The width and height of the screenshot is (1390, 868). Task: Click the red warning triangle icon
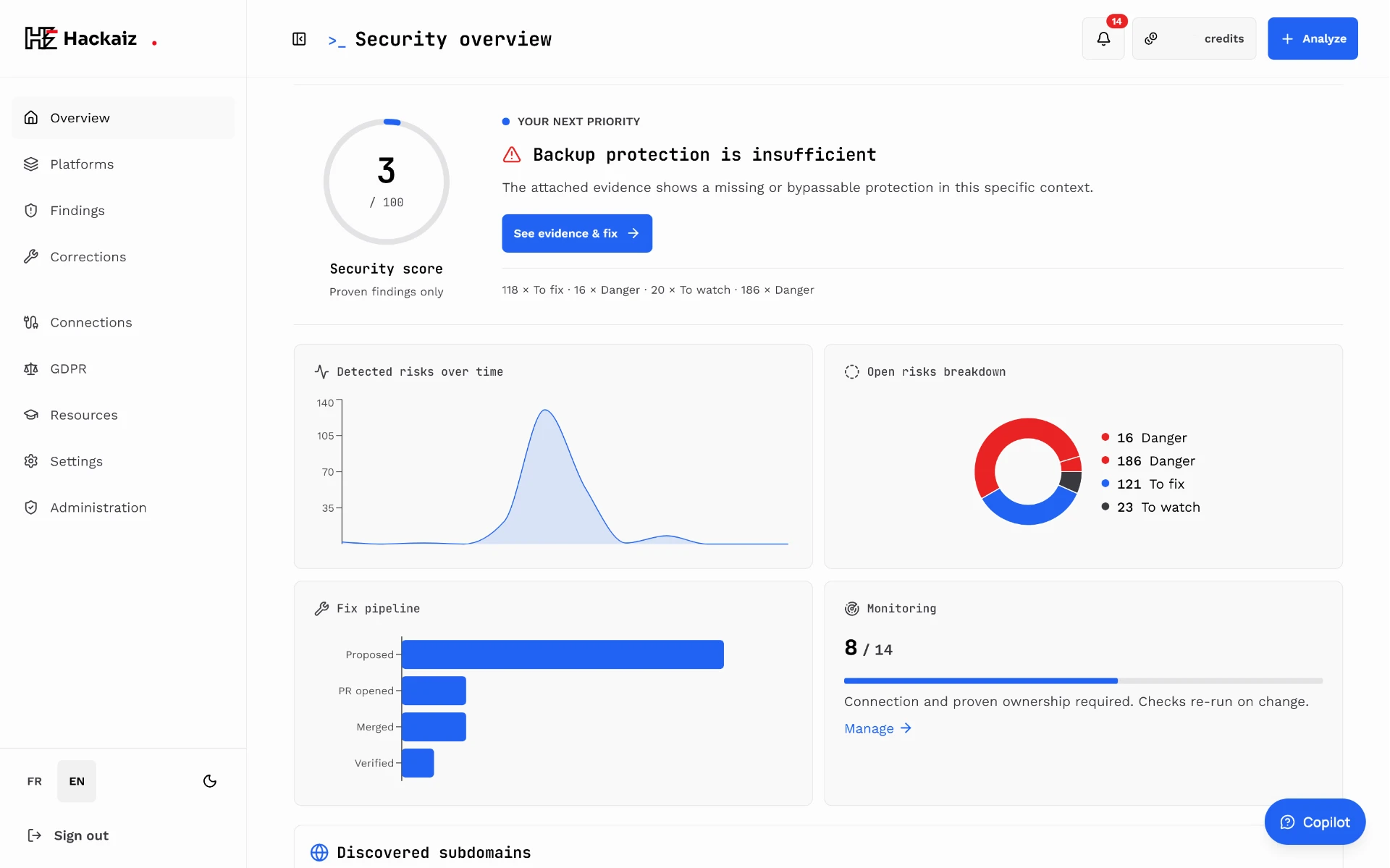(x=512, y=154)
